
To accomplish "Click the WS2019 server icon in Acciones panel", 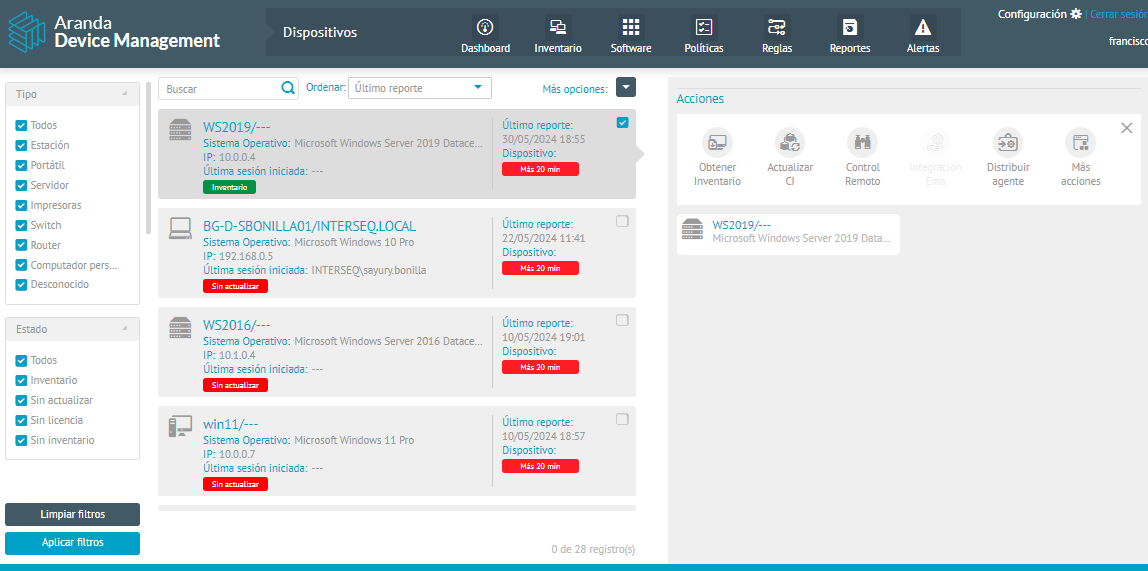I will click(692, 229).
